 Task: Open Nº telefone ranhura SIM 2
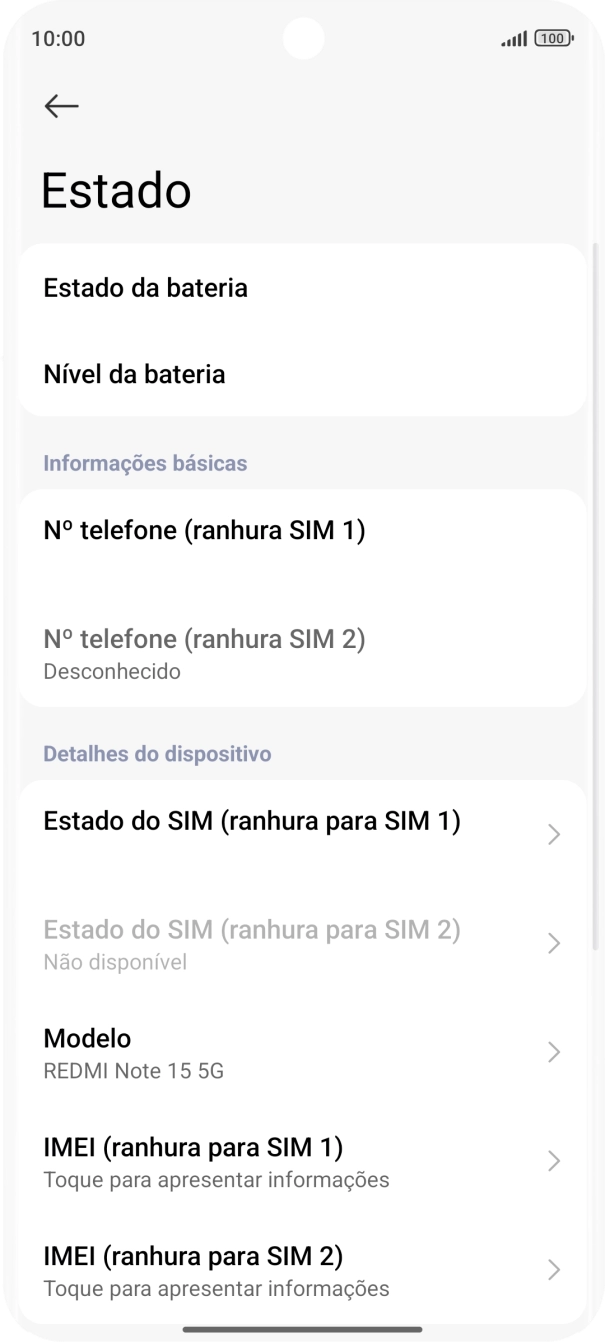point(204,650)
